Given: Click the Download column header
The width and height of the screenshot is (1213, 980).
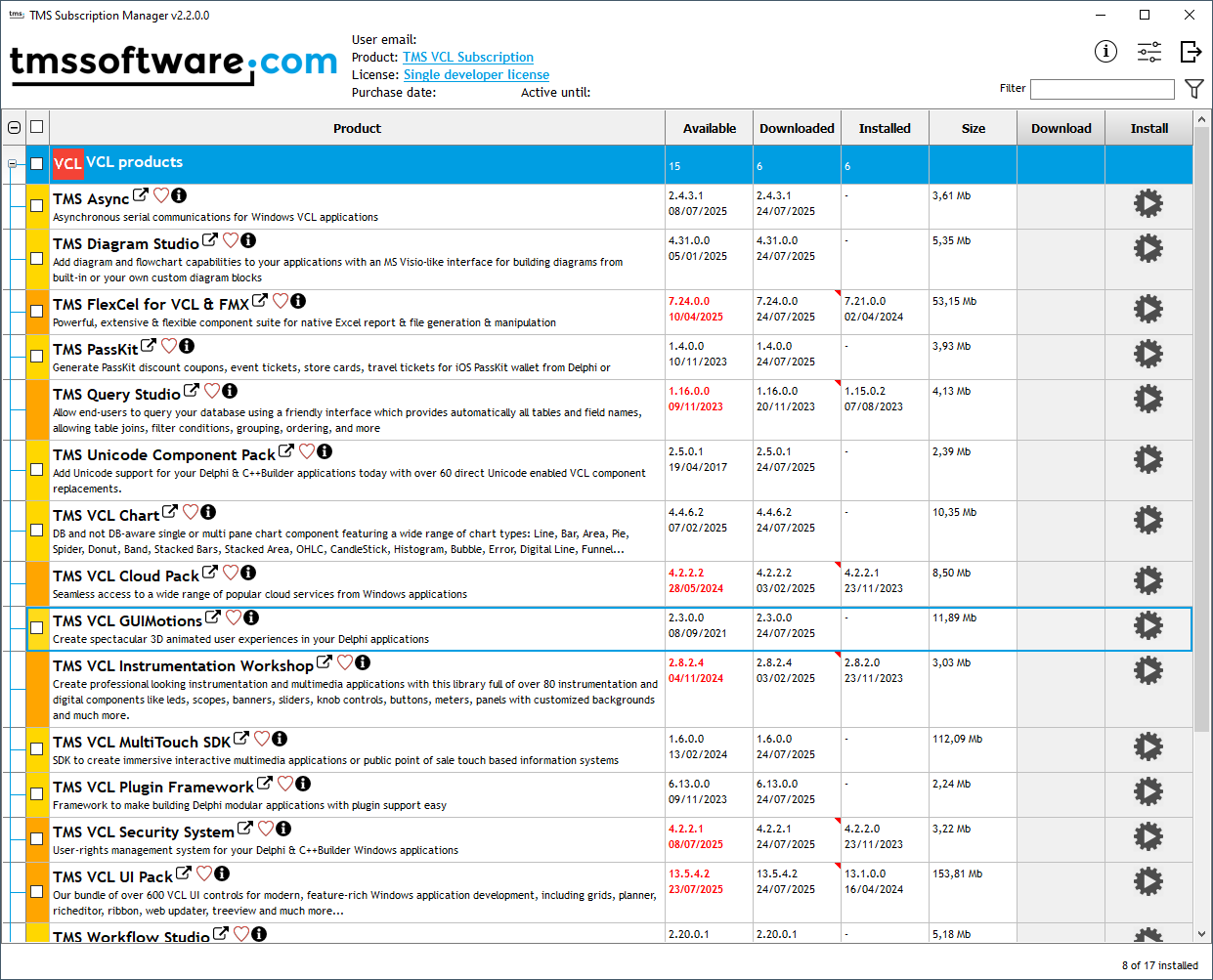Looking at the screenshot, I should coord(1061,128).
